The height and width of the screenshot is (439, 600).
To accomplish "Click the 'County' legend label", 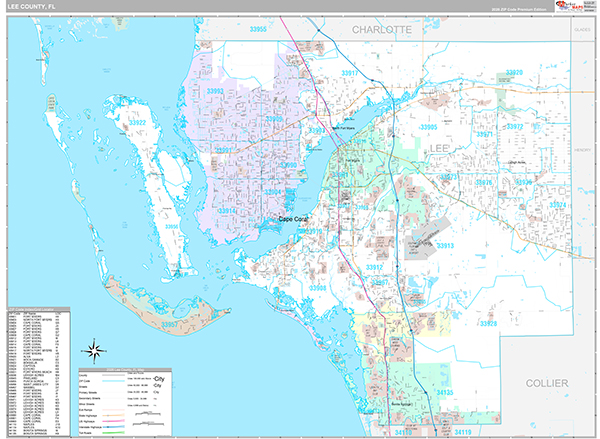I will tap(83, 375).
